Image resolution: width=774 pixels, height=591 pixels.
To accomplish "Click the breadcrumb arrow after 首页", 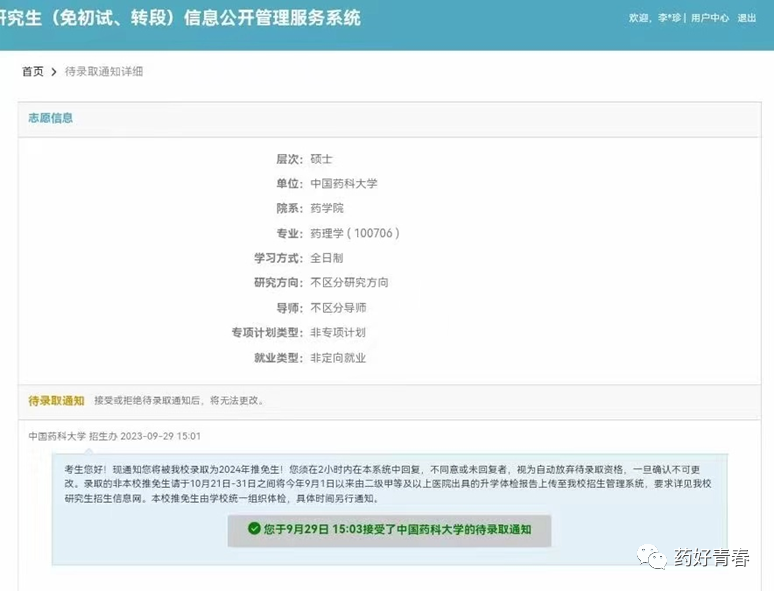I will [x=54, y=72].
